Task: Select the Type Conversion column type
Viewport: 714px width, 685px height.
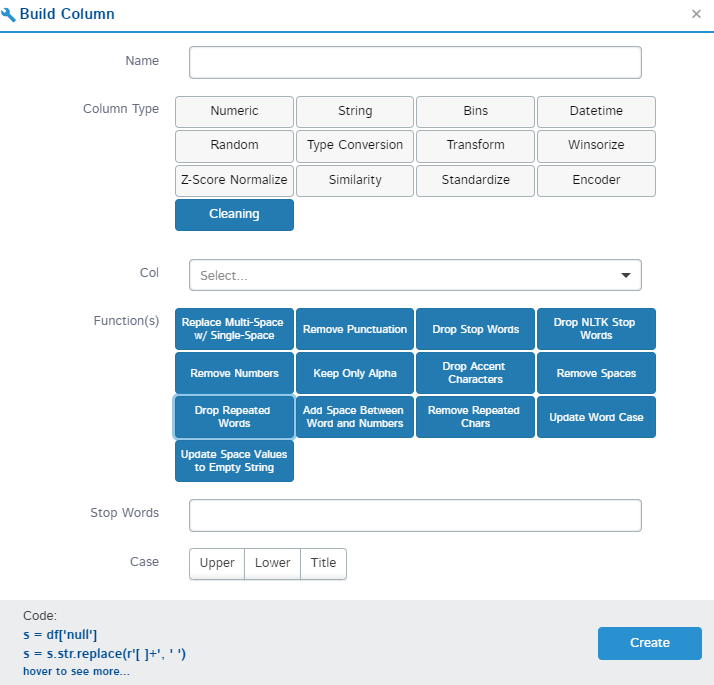Action: [x=355, y=146]
